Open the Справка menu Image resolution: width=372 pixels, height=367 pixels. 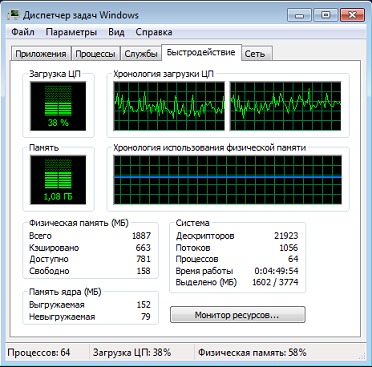tap(154, 32)
